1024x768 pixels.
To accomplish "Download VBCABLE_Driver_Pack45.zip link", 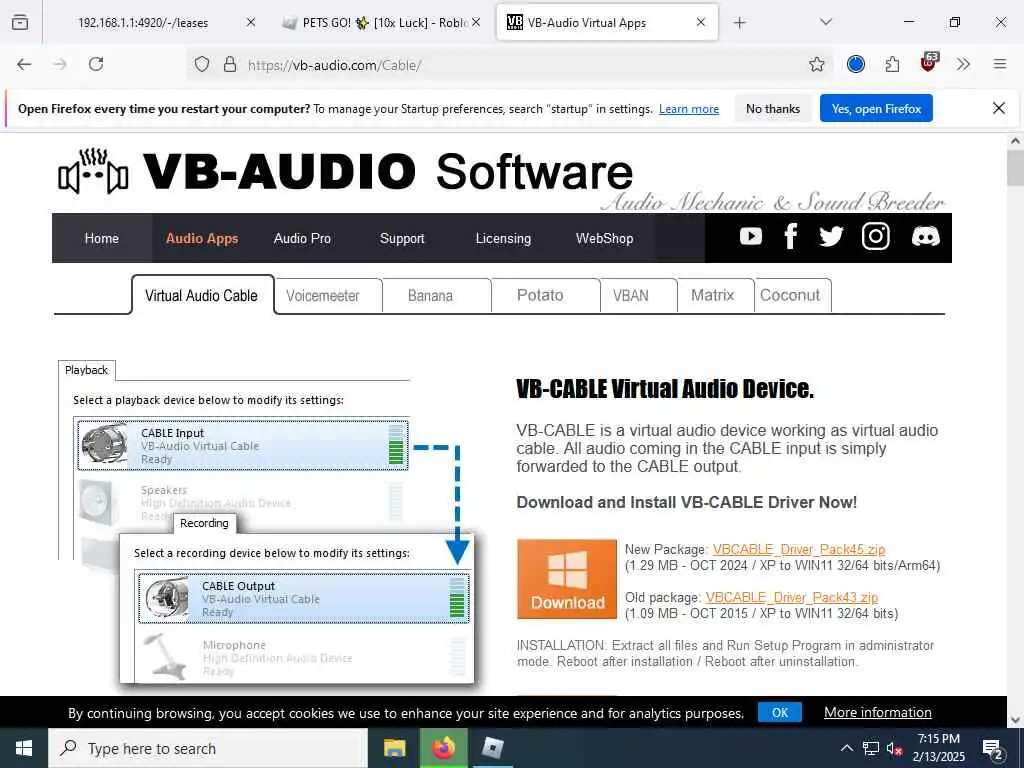I will 799,549.
